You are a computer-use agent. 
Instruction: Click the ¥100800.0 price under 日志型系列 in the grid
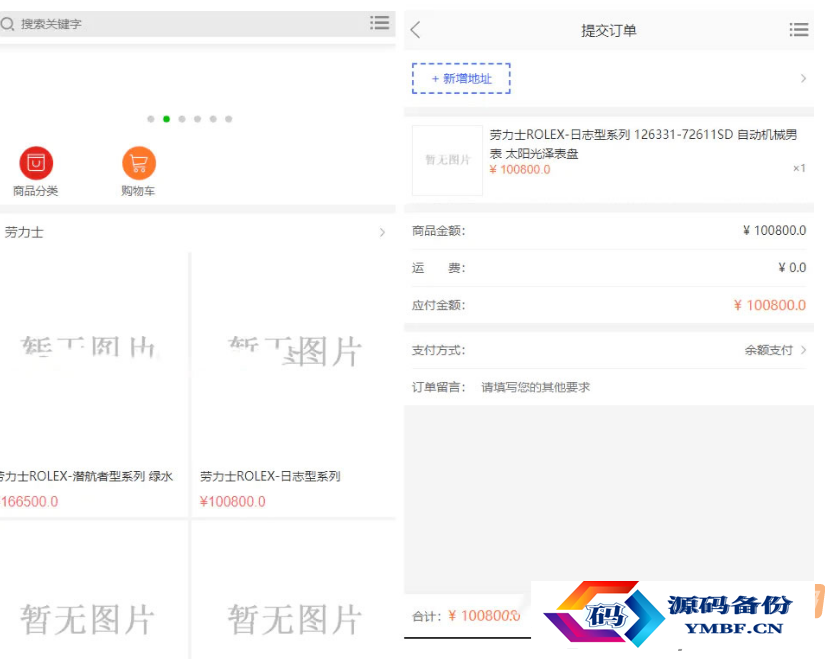[232, 502]
